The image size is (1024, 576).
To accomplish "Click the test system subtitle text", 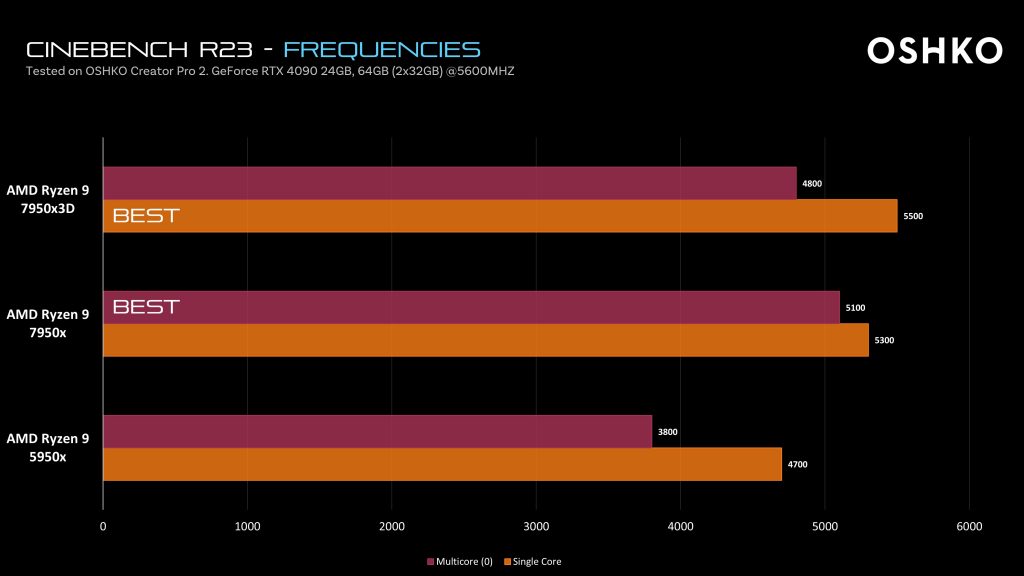I will coord(270,72).
